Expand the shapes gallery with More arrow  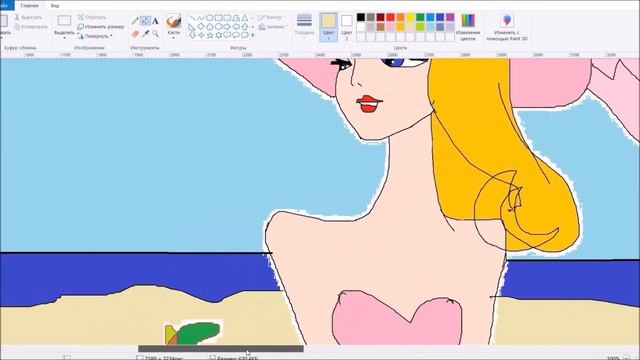coord(253,35)
